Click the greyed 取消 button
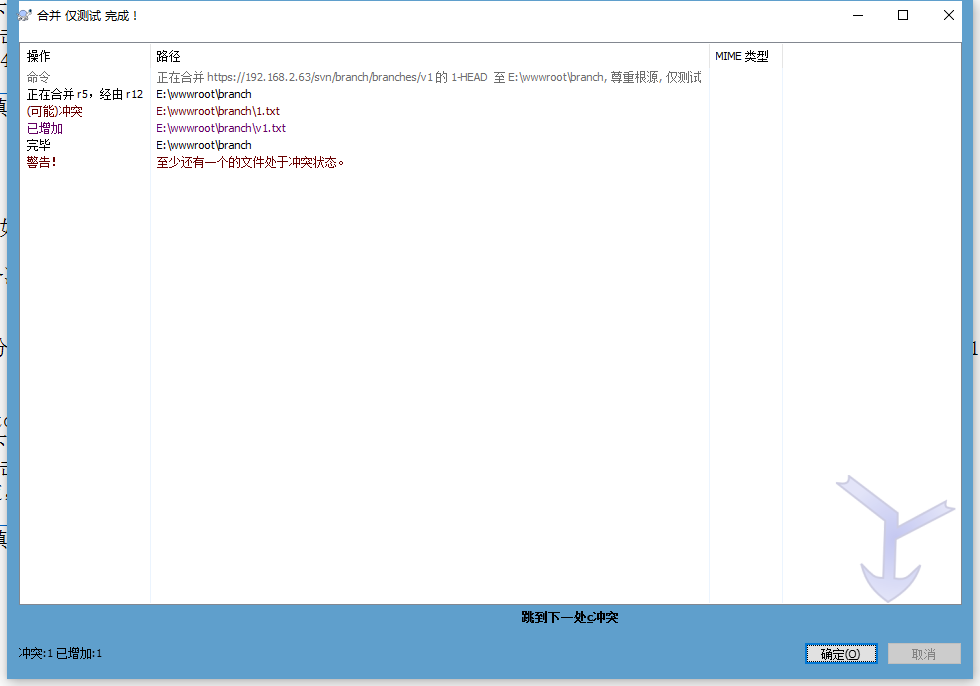The width and height of the screenshot is (980, 686). point(924,654)
